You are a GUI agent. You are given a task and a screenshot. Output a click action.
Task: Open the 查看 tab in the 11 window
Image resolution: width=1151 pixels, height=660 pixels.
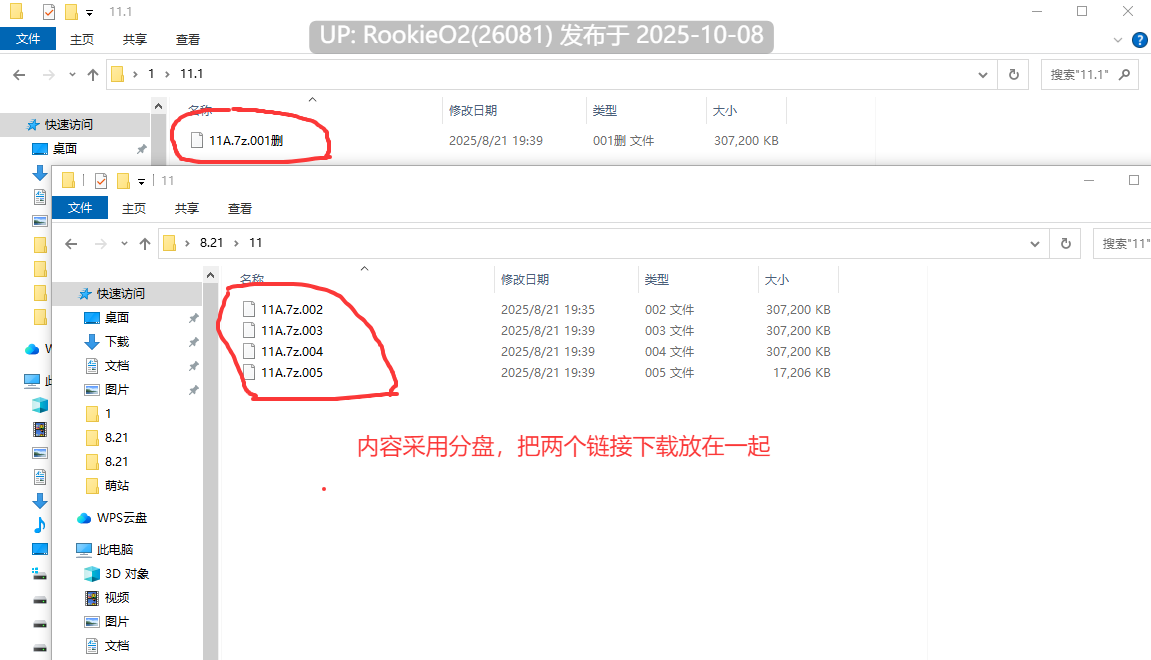pos(239,208)
